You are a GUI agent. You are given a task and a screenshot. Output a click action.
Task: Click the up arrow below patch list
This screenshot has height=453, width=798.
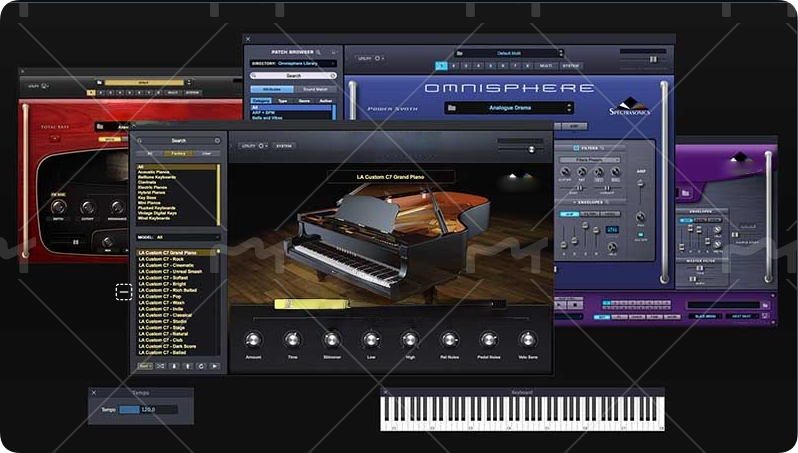tap(188, 366)
